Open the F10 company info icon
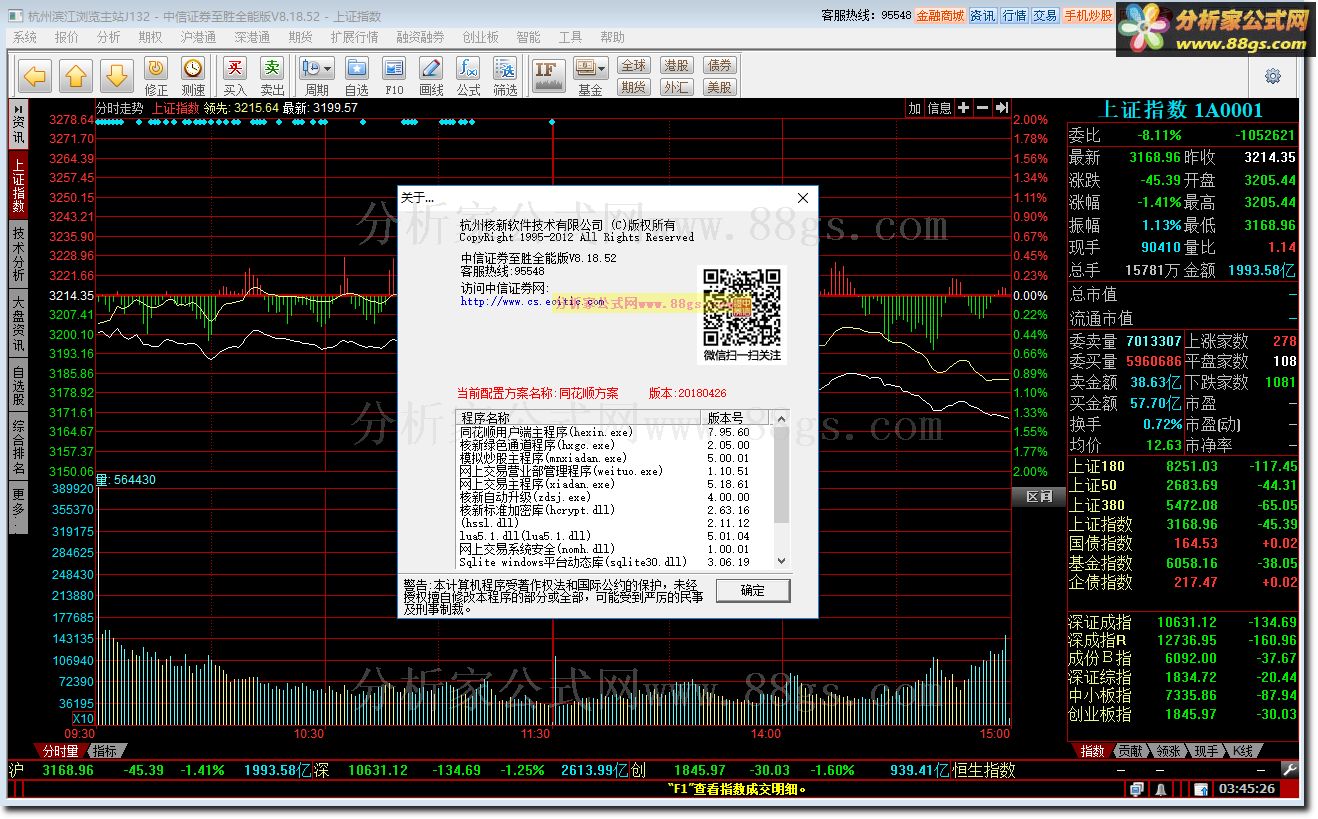The height and width of the screenshot is (819, 1318). click(x=394, y=77)
